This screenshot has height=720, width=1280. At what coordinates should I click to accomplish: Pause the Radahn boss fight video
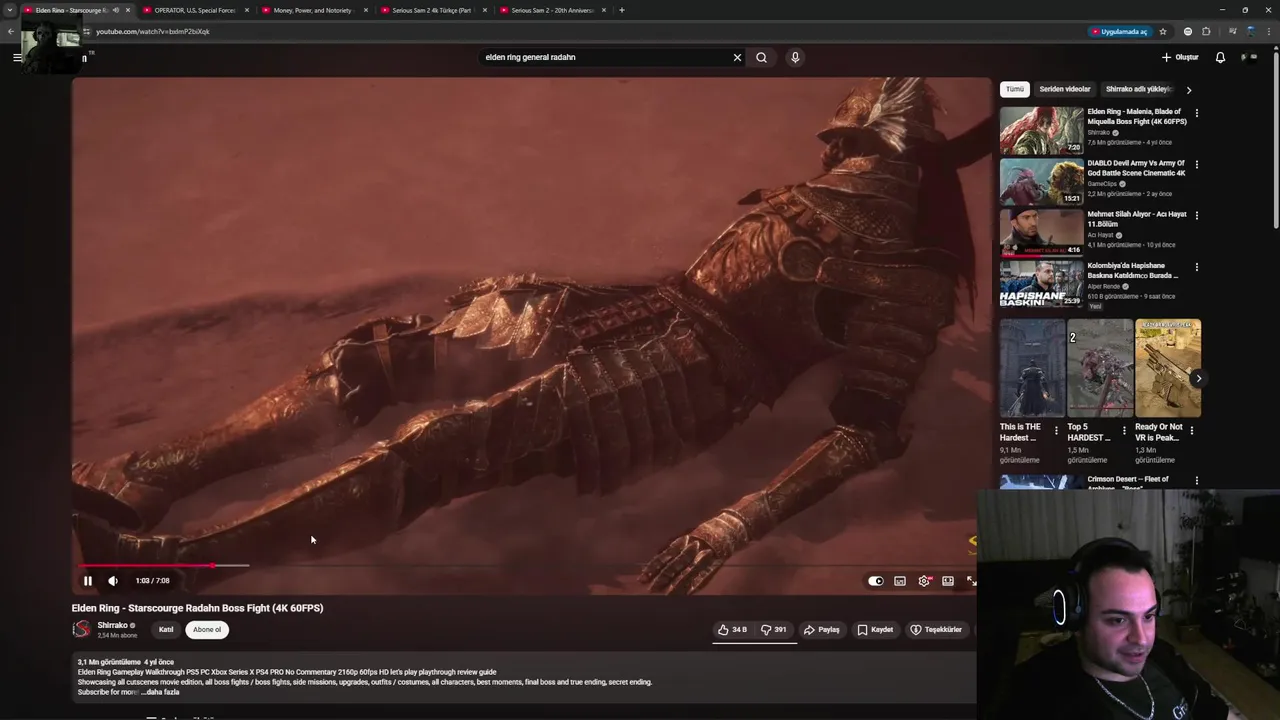(87, 581)
